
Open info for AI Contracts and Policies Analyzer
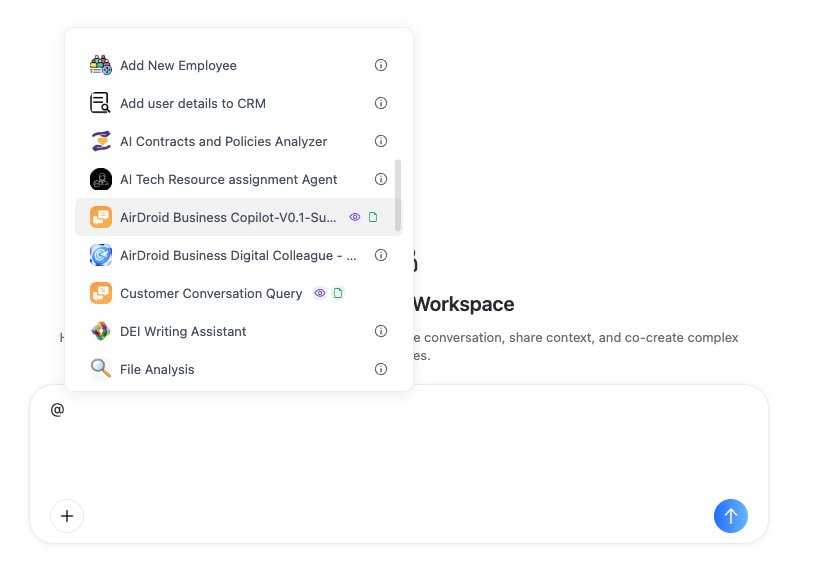click(x=381, y=141)
